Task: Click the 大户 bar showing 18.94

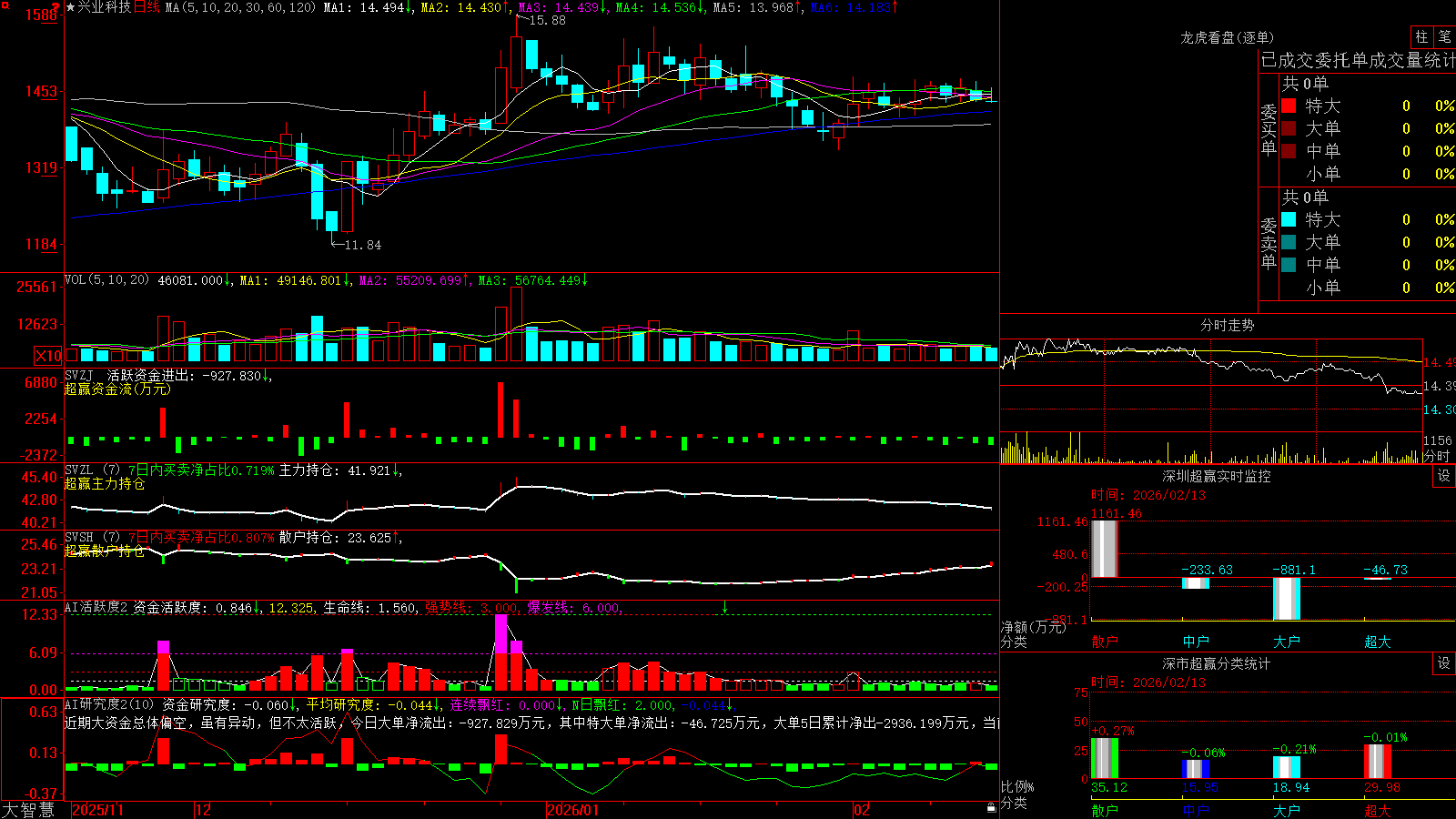Action: tap(1286, 767)
